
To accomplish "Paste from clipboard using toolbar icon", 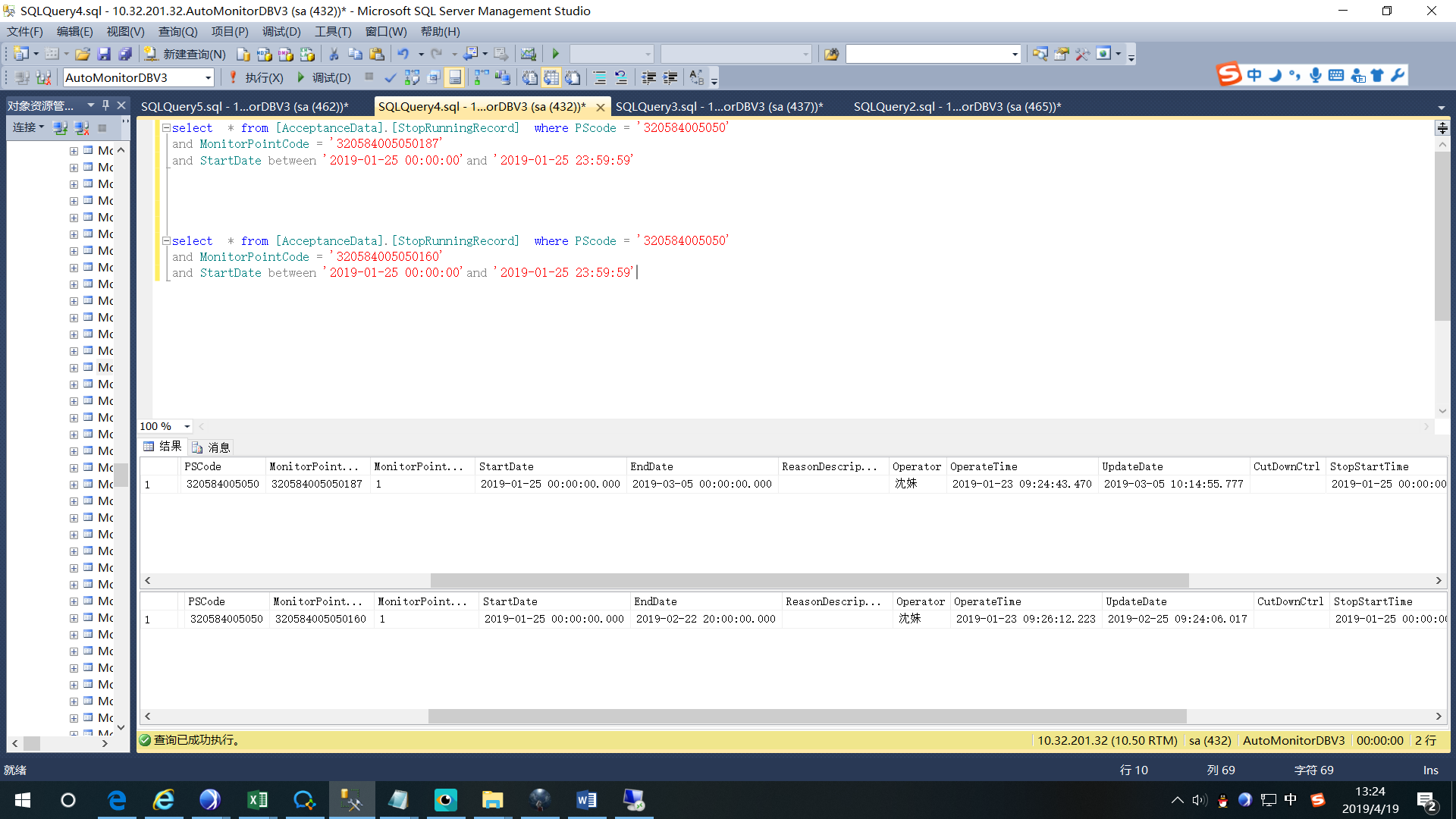I will click(376, 54).
